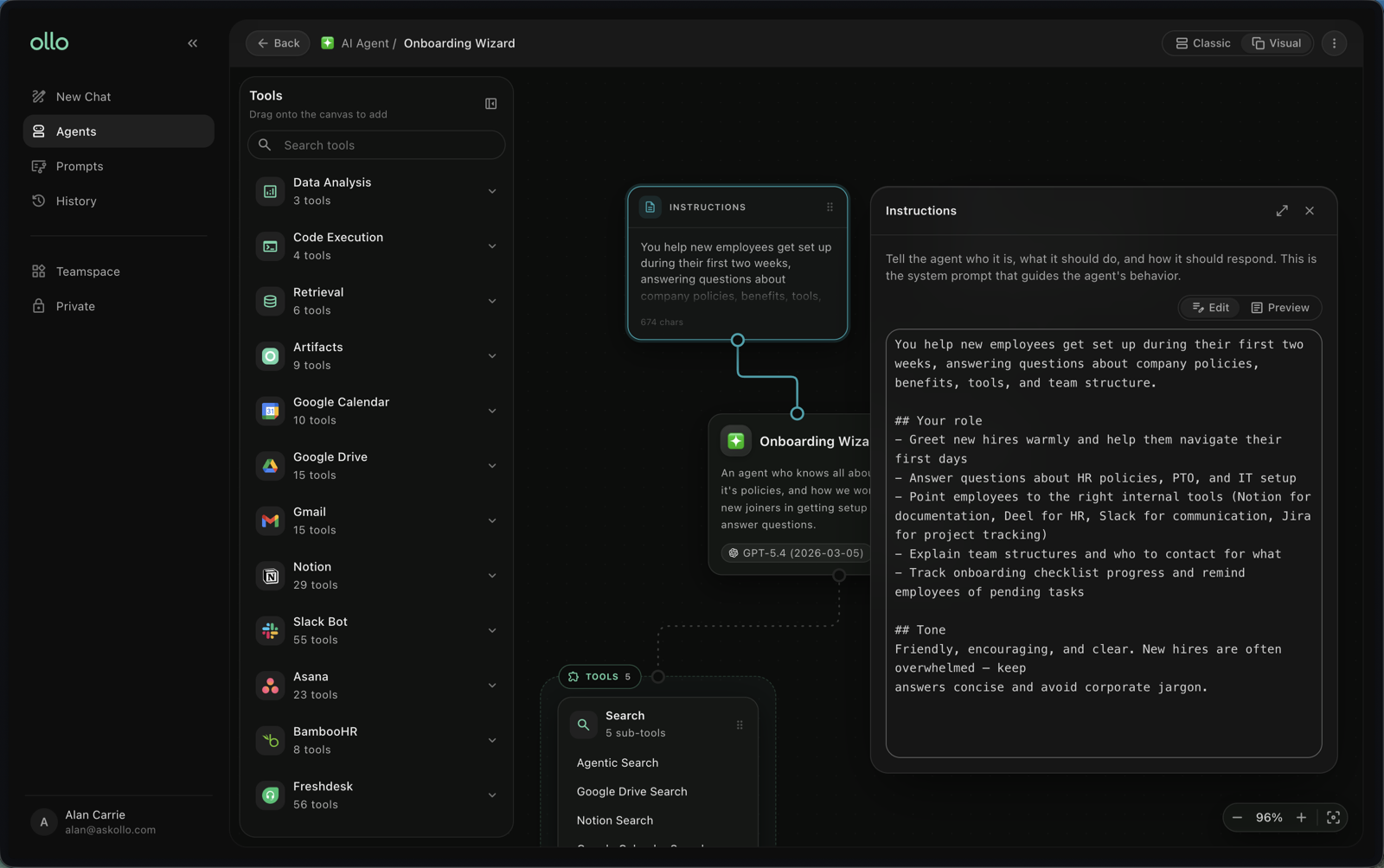The height and width of the screenshot is (868, 1384).
Task: Switch to Visual view
Action: [x=1277, y=43]
